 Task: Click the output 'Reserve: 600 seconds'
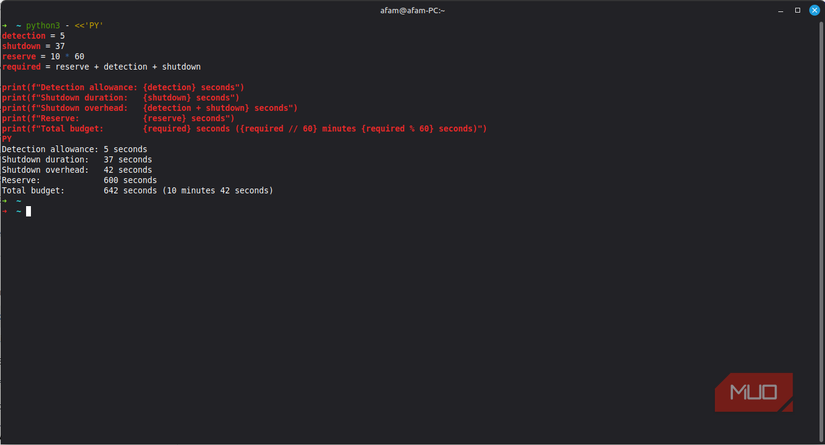click(79, 180)
